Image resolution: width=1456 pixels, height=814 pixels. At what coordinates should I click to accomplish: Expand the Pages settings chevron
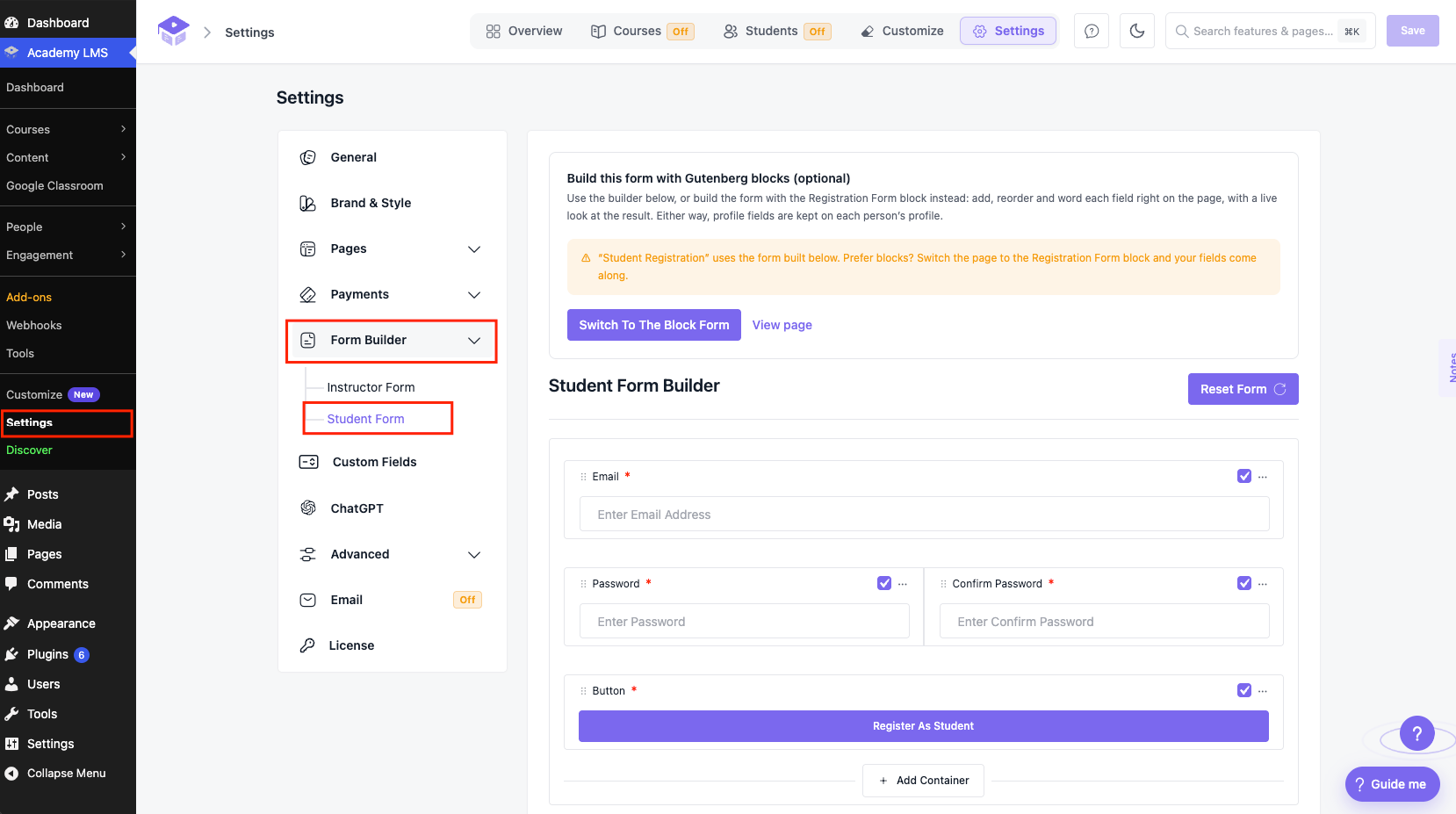click(x=474, y=249)
